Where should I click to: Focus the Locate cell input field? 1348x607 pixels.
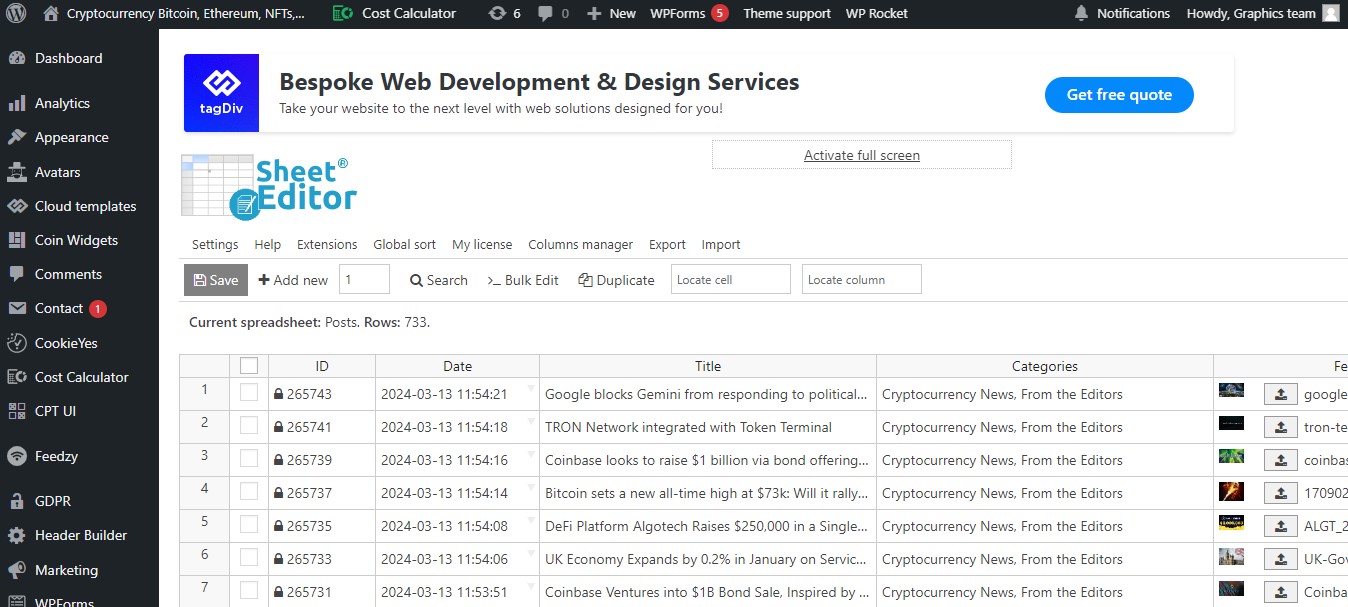(x=730, y=280)
